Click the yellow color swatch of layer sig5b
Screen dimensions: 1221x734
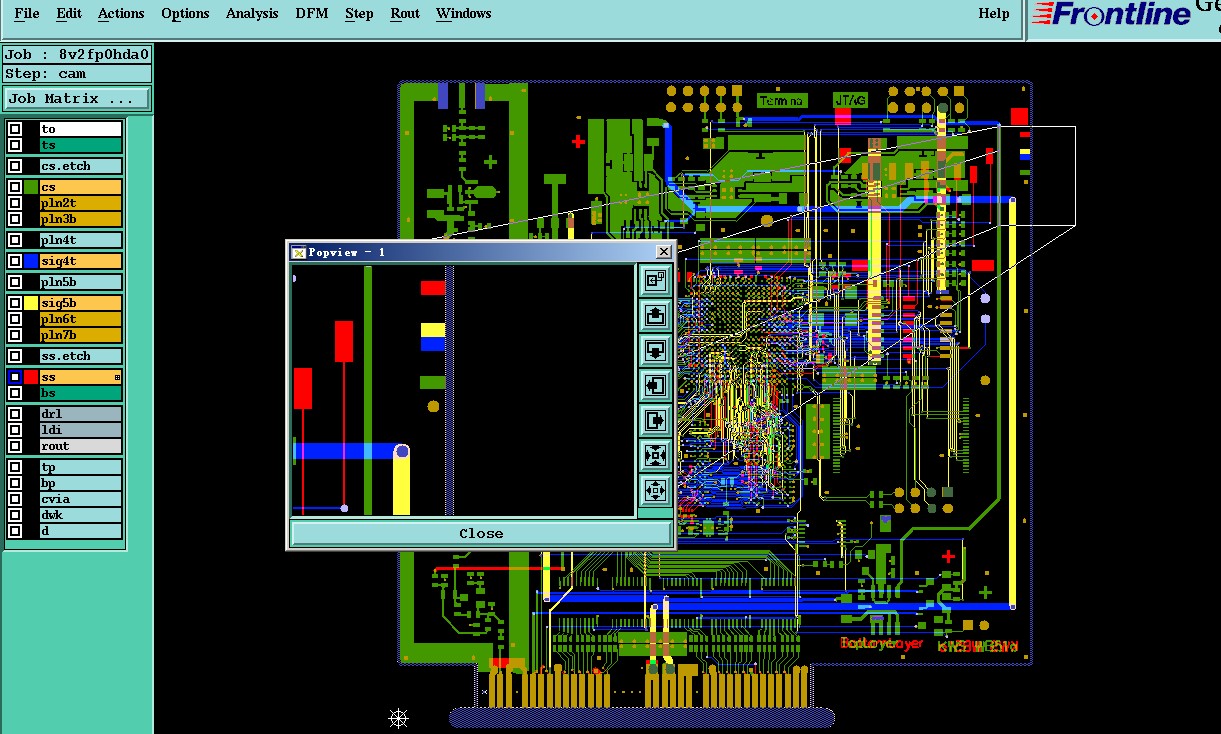coord(31,303)
